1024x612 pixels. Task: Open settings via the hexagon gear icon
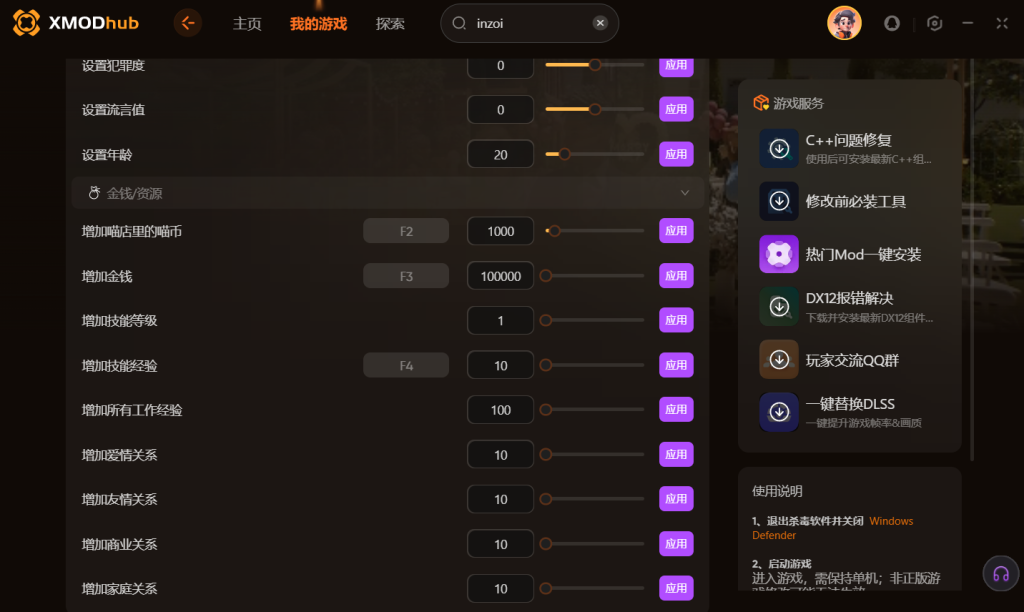(935, 24)
